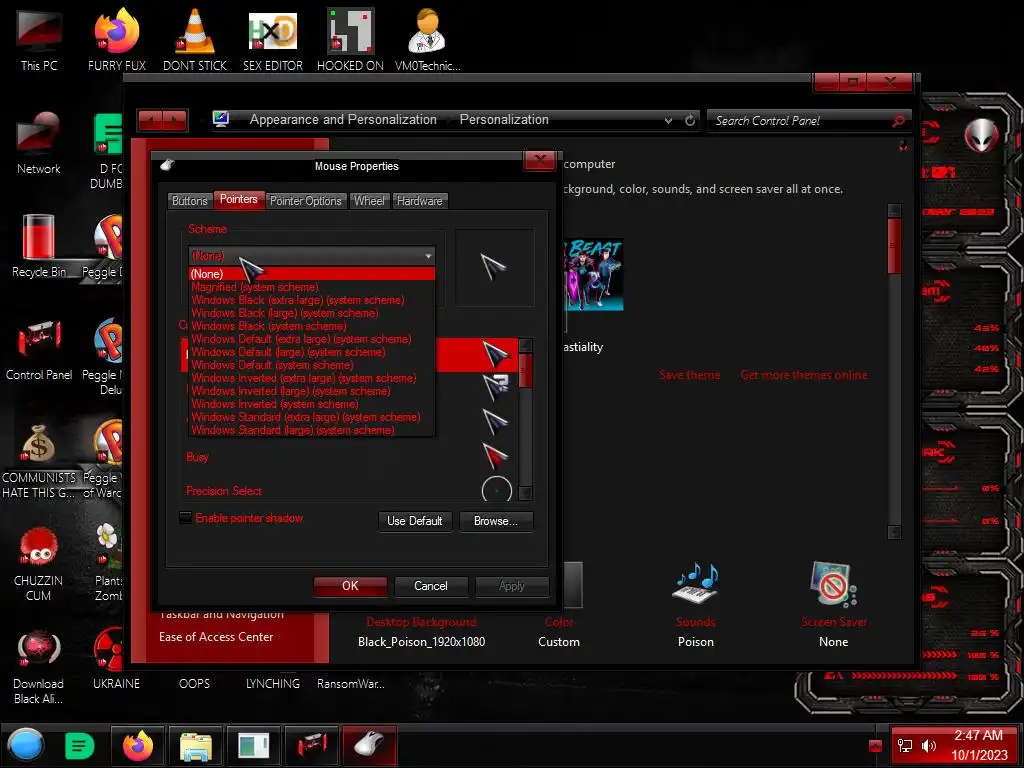Switch to the Pointers tab
The width and height of the screenshot is (1024, 768).
pos(238,199)
